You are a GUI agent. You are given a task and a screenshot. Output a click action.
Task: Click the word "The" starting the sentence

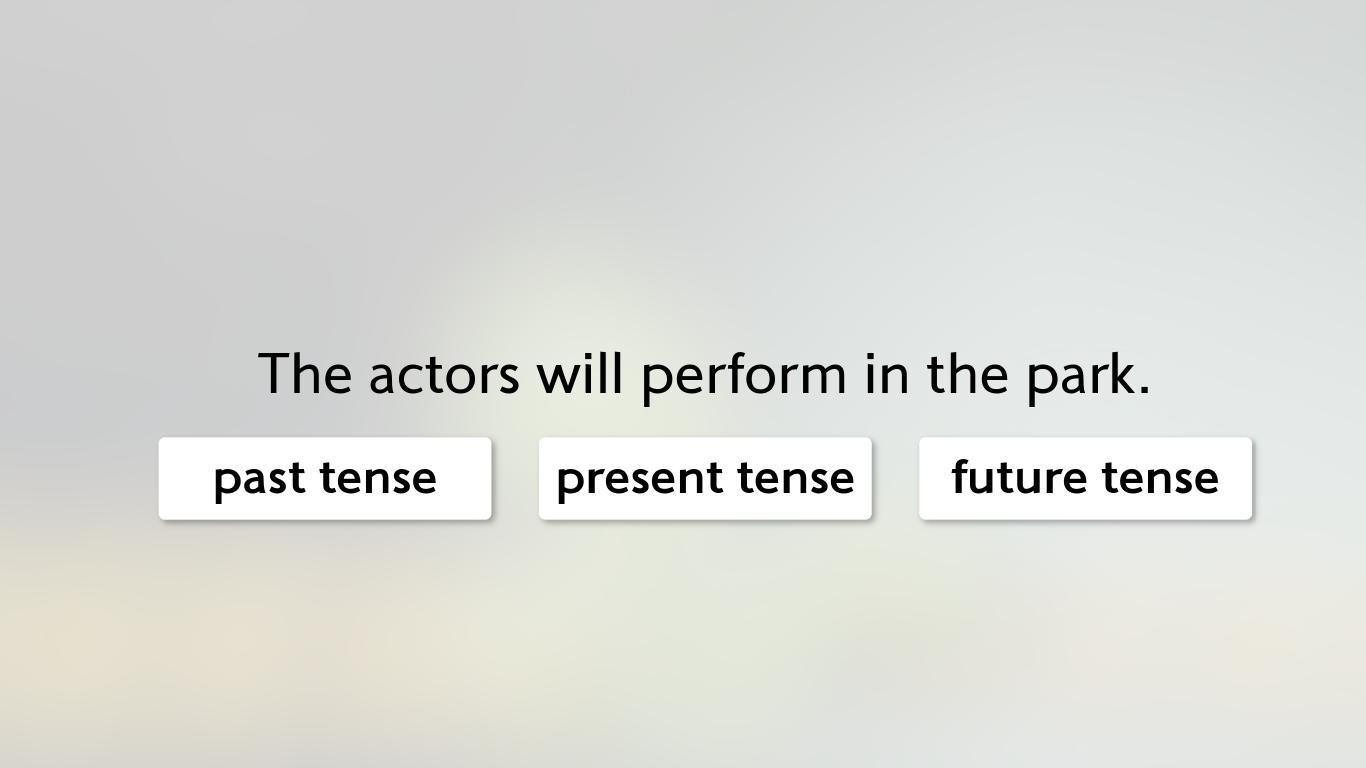tap(305, 373)
